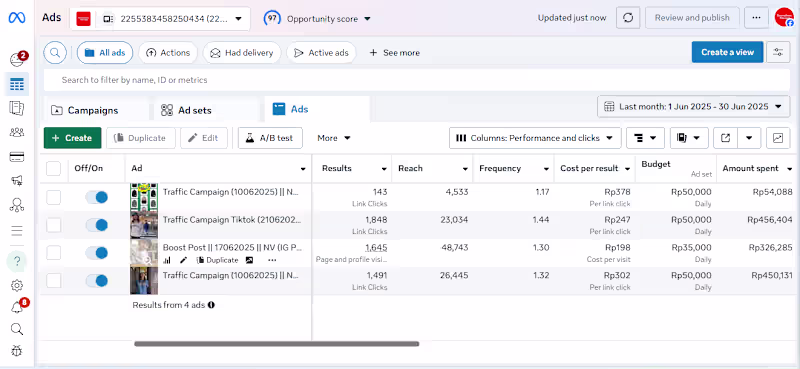Click the megaphone advertising icon in sidebar
The height and width of the screenshot is (369, 800).
pyautogui.click(x=16, y=181)
